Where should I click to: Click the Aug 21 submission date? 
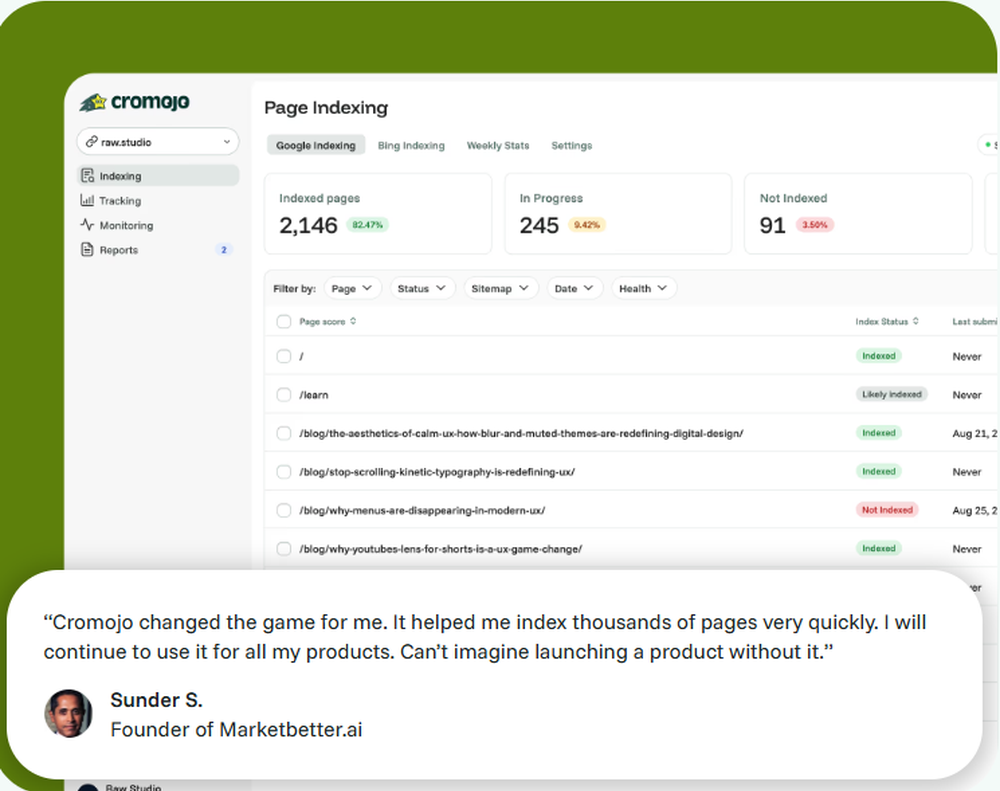974,433
